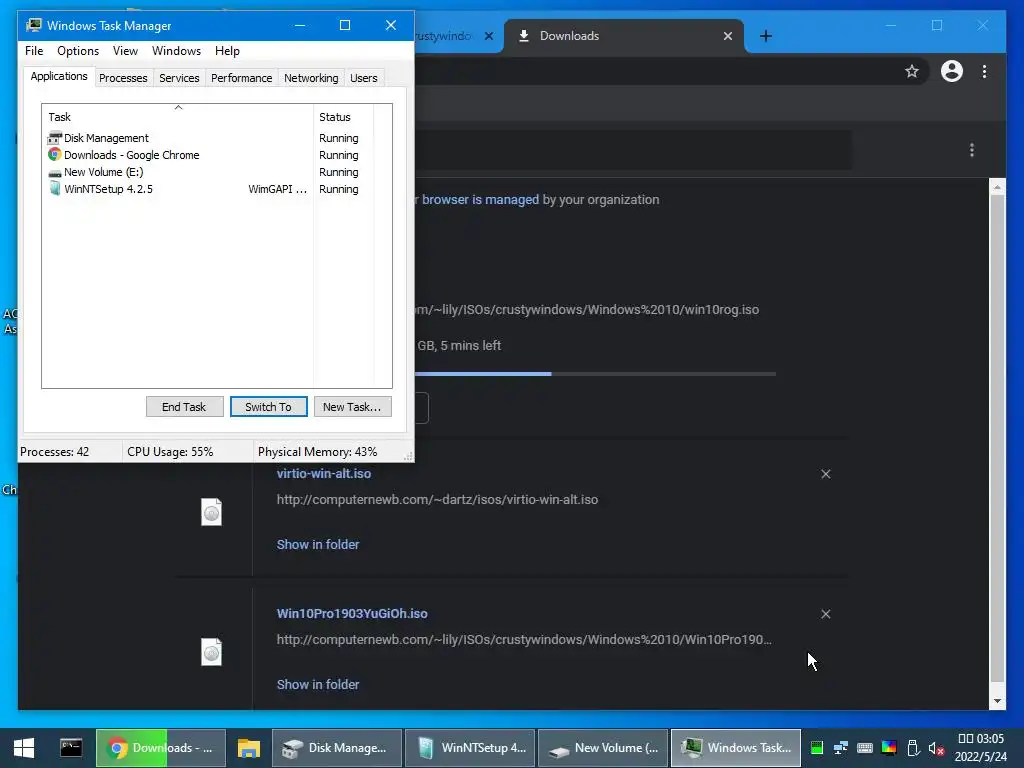Open Chrome three-dot menu
Viewport: 1024px width, 768px height.
click(984, 71)
